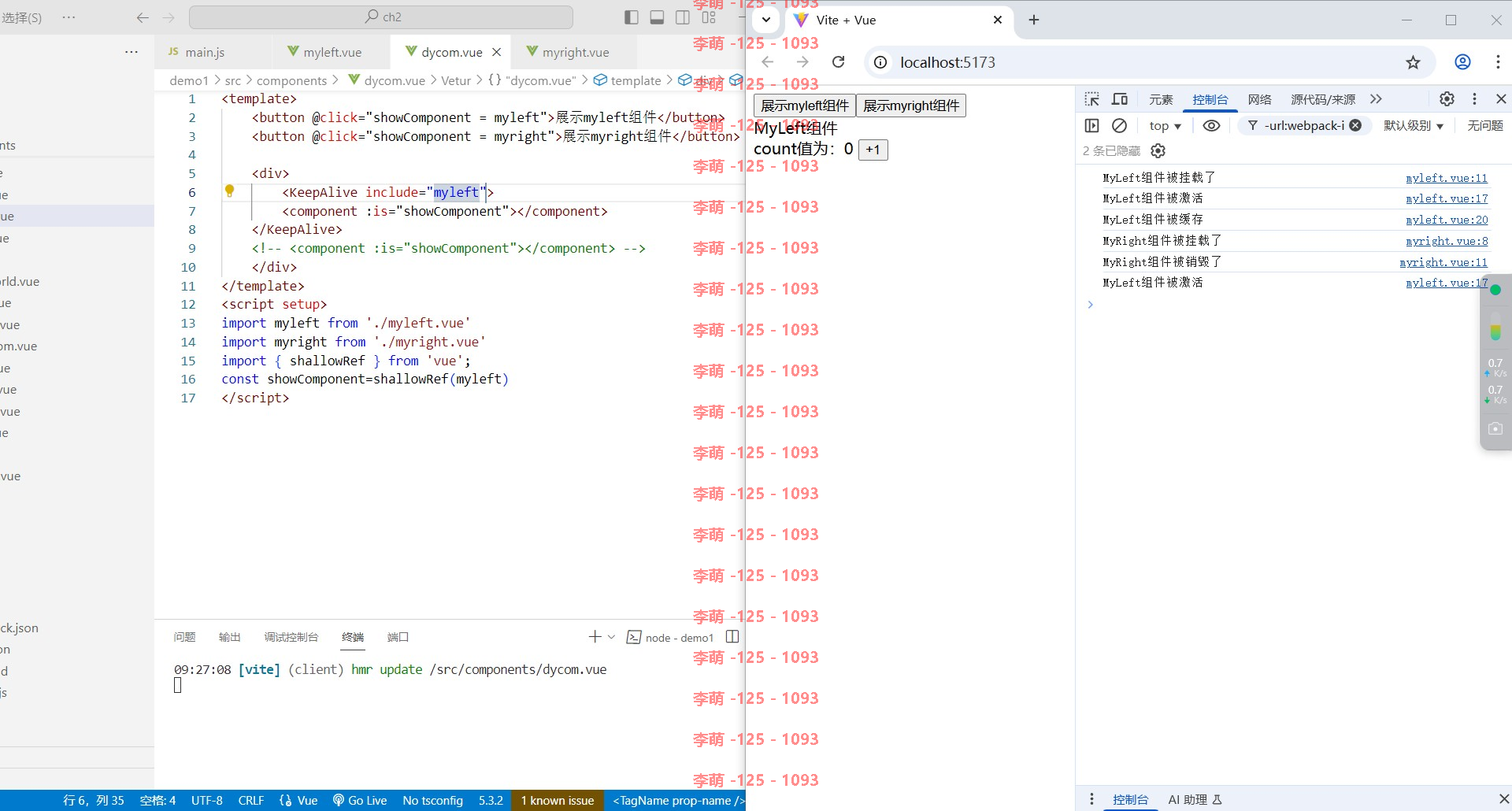Open the 端口 panel tab
This screenshot has height=811, width=1512.
click(x=398, y=637)
